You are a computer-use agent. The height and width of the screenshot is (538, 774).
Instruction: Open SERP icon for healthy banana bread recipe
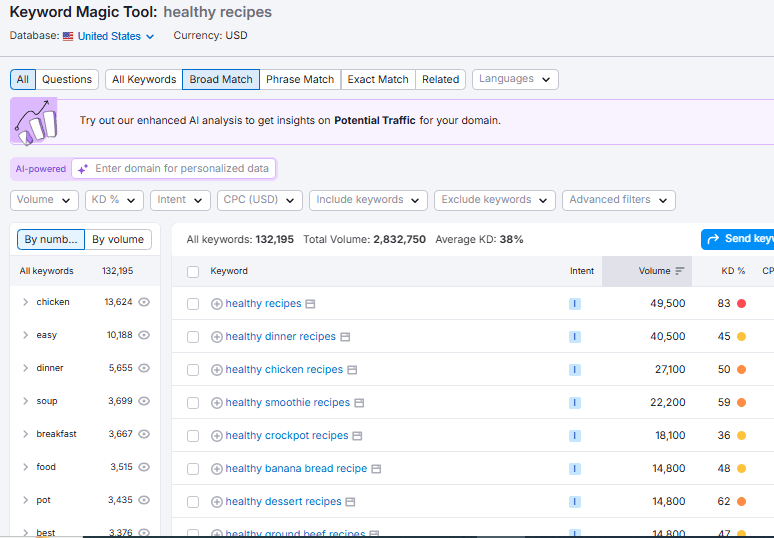(x=376, y=469)
